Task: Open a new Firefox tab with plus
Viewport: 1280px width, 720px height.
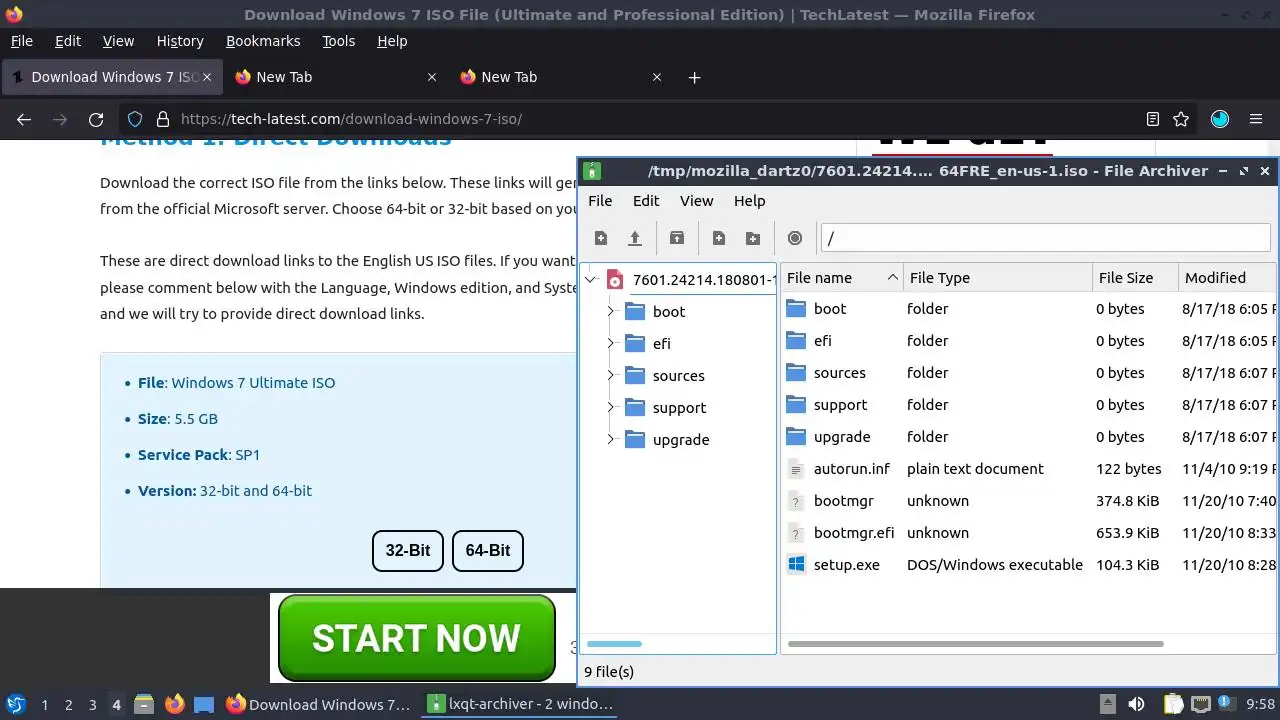Action: point(695,77)
